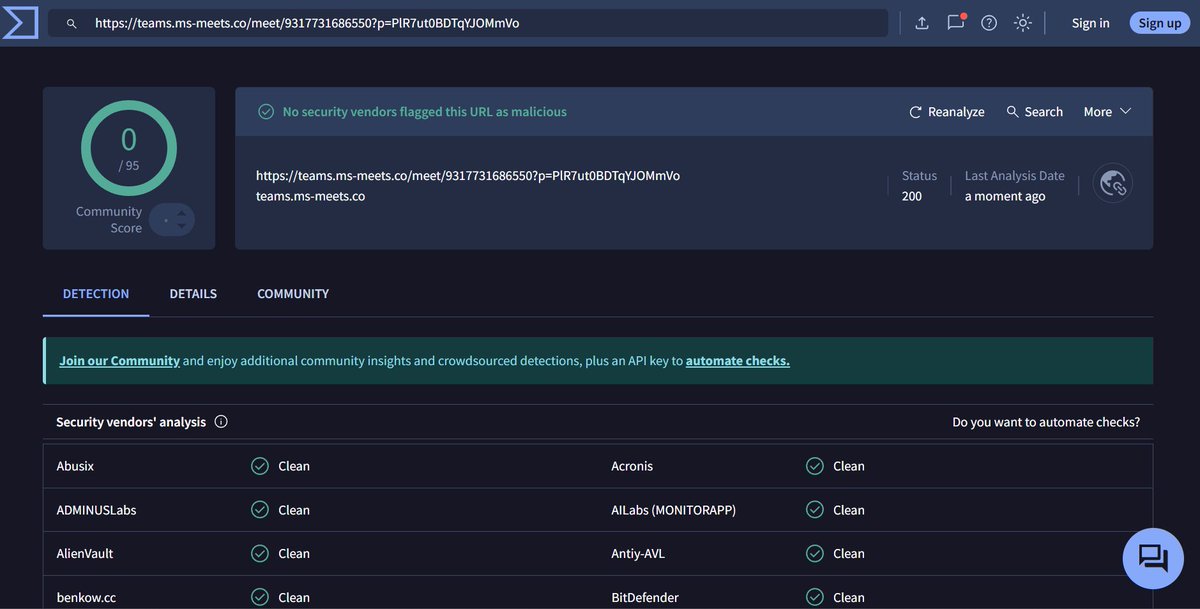Screen dimensions: 1200x609
Task: Select the ADMINUSLabs vendor name
Action: pos(96,510)
